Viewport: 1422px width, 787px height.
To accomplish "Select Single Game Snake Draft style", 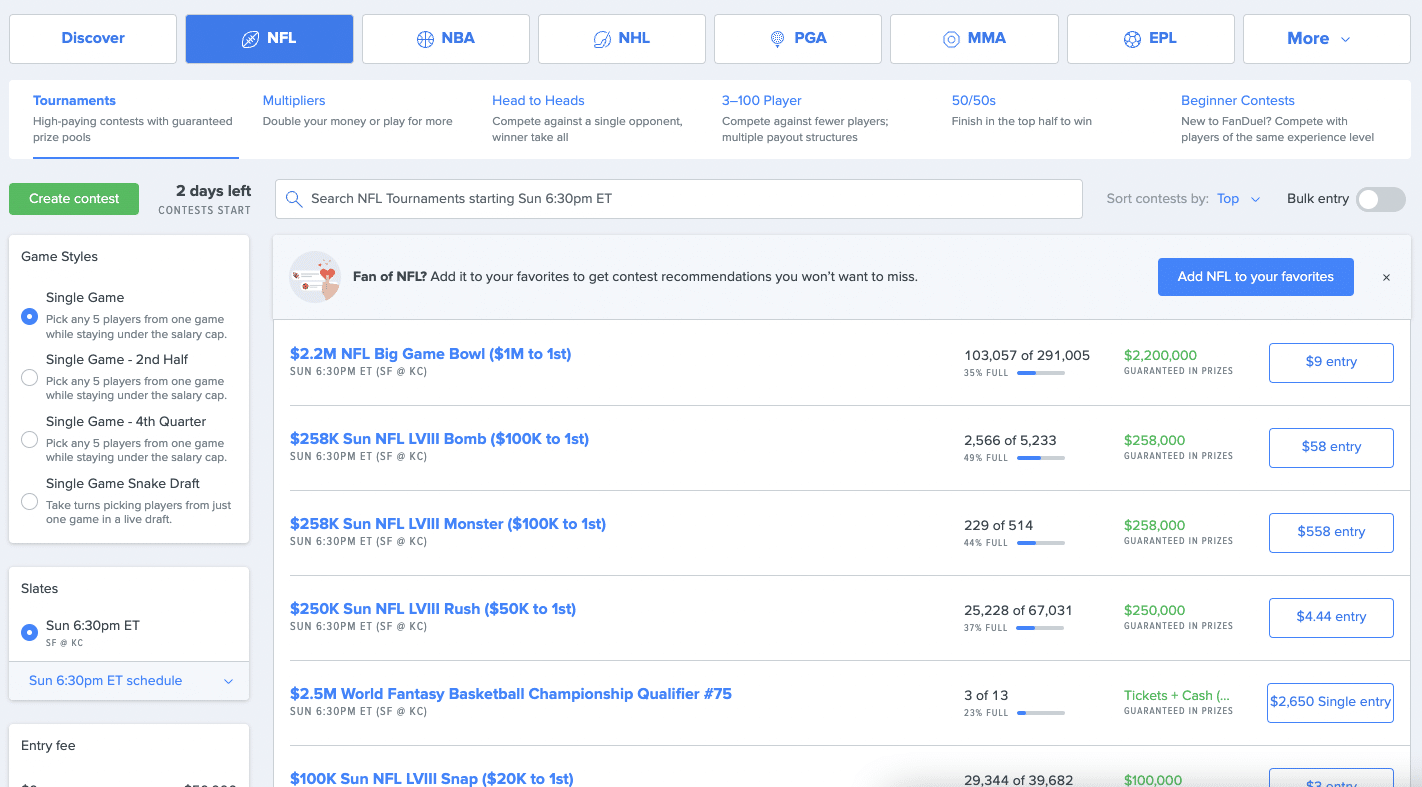I will click(x=30, y=502).
